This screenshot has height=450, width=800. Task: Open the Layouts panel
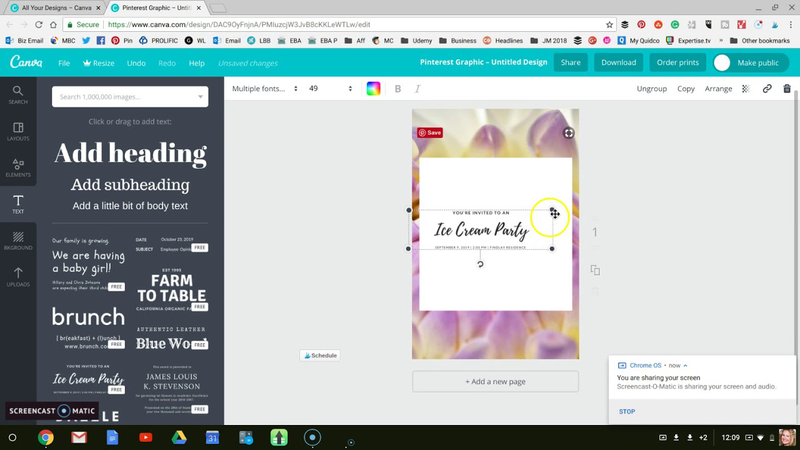tap(18, 131)
